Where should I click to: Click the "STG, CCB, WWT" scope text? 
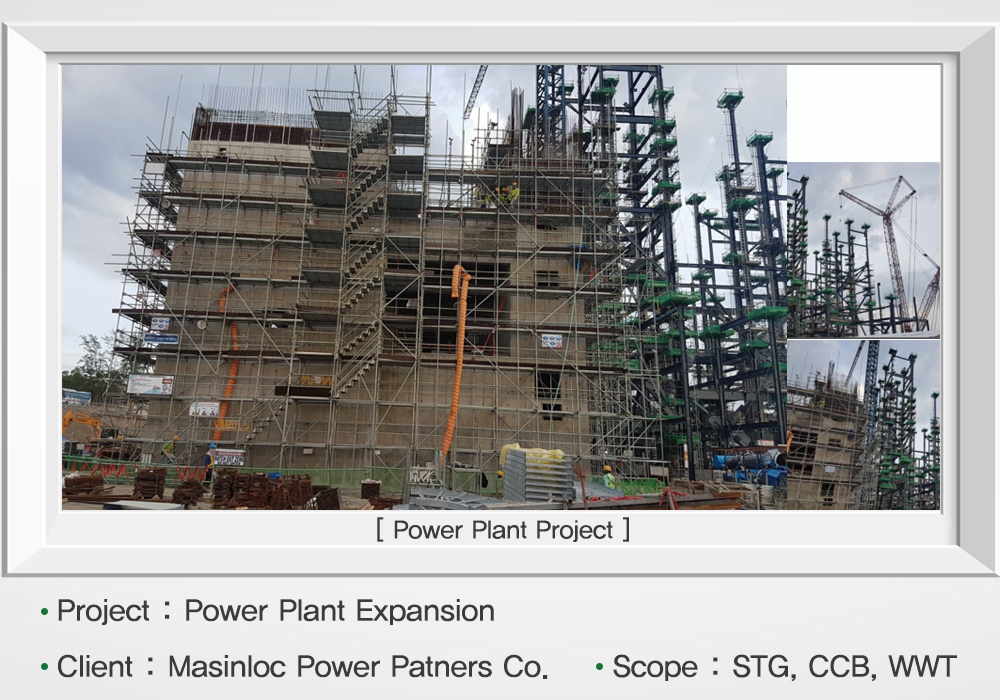844,666
